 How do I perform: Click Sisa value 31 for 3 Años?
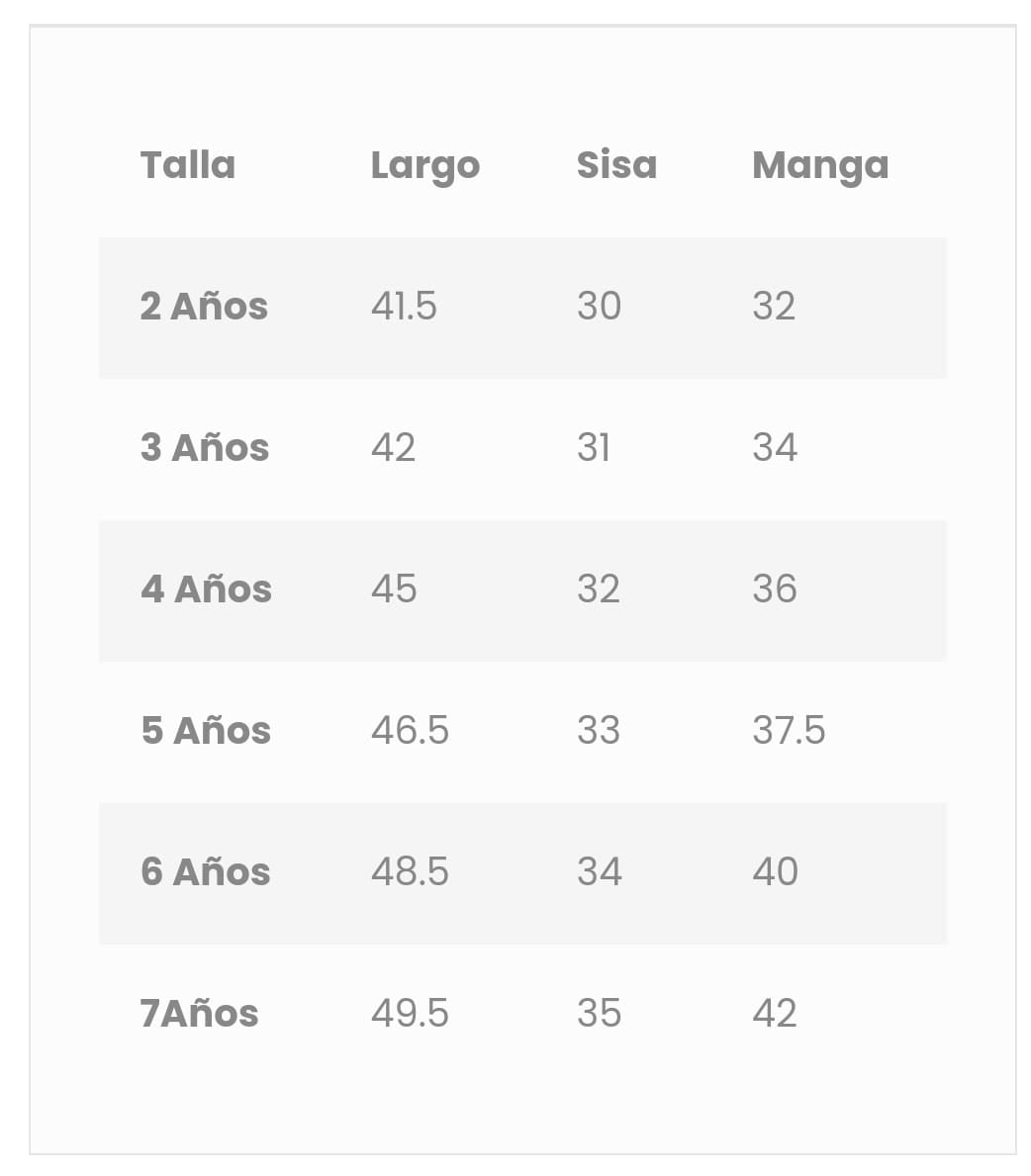594,448
